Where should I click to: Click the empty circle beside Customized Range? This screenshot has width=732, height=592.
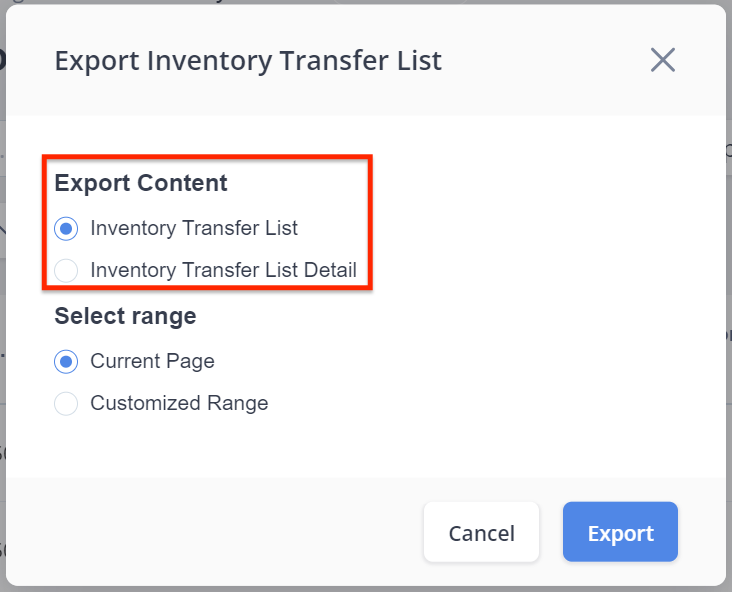click(x=66, y=404)
